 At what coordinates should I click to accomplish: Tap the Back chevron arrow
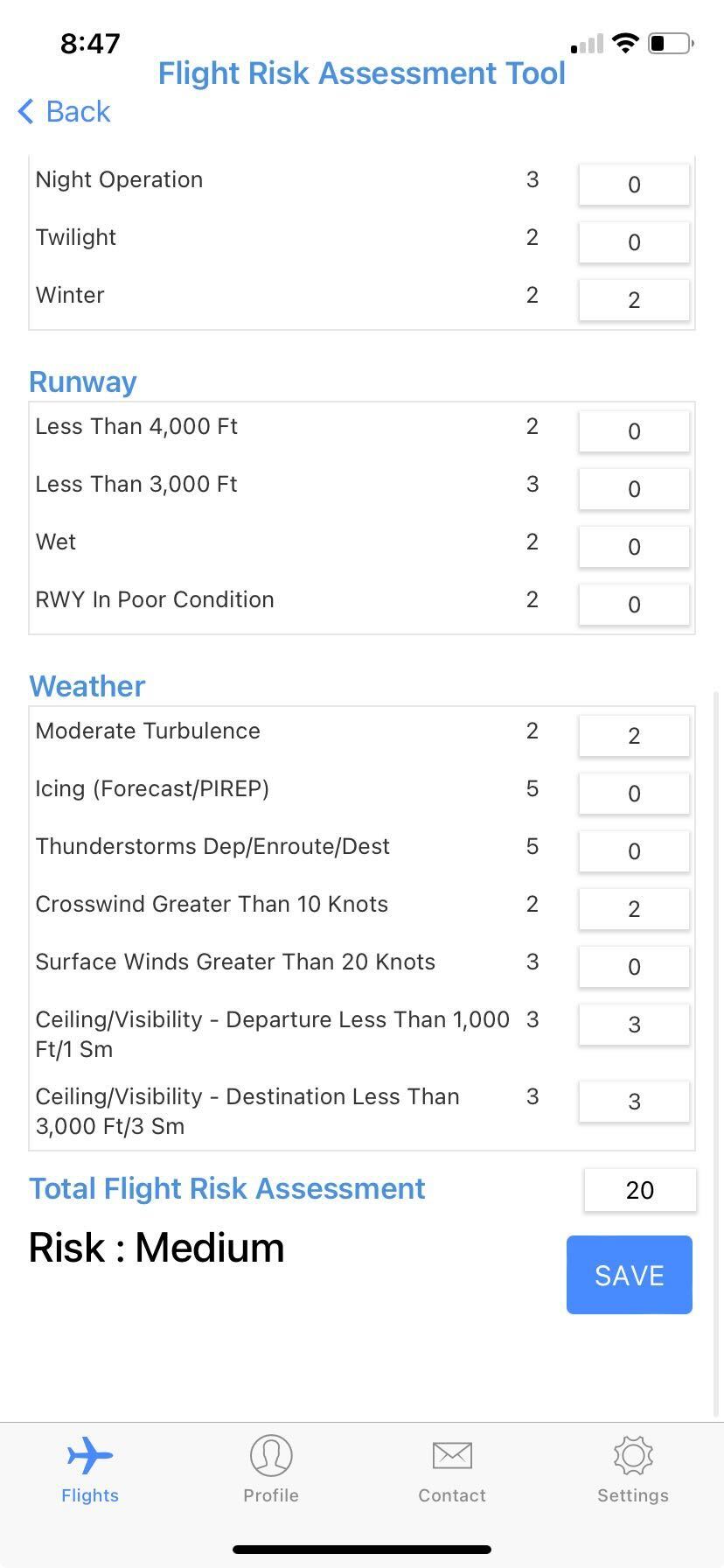click(x=26, y=111)
